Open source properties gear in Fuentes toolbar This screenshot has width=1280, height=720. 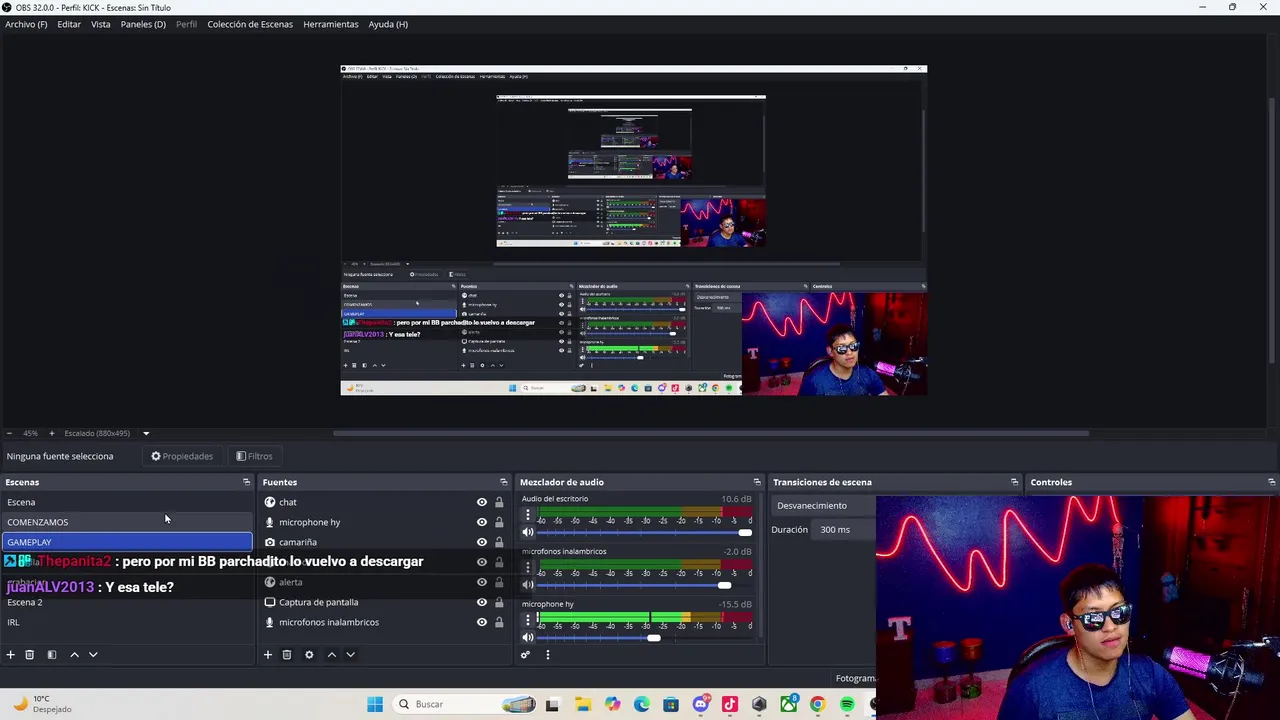309,655
